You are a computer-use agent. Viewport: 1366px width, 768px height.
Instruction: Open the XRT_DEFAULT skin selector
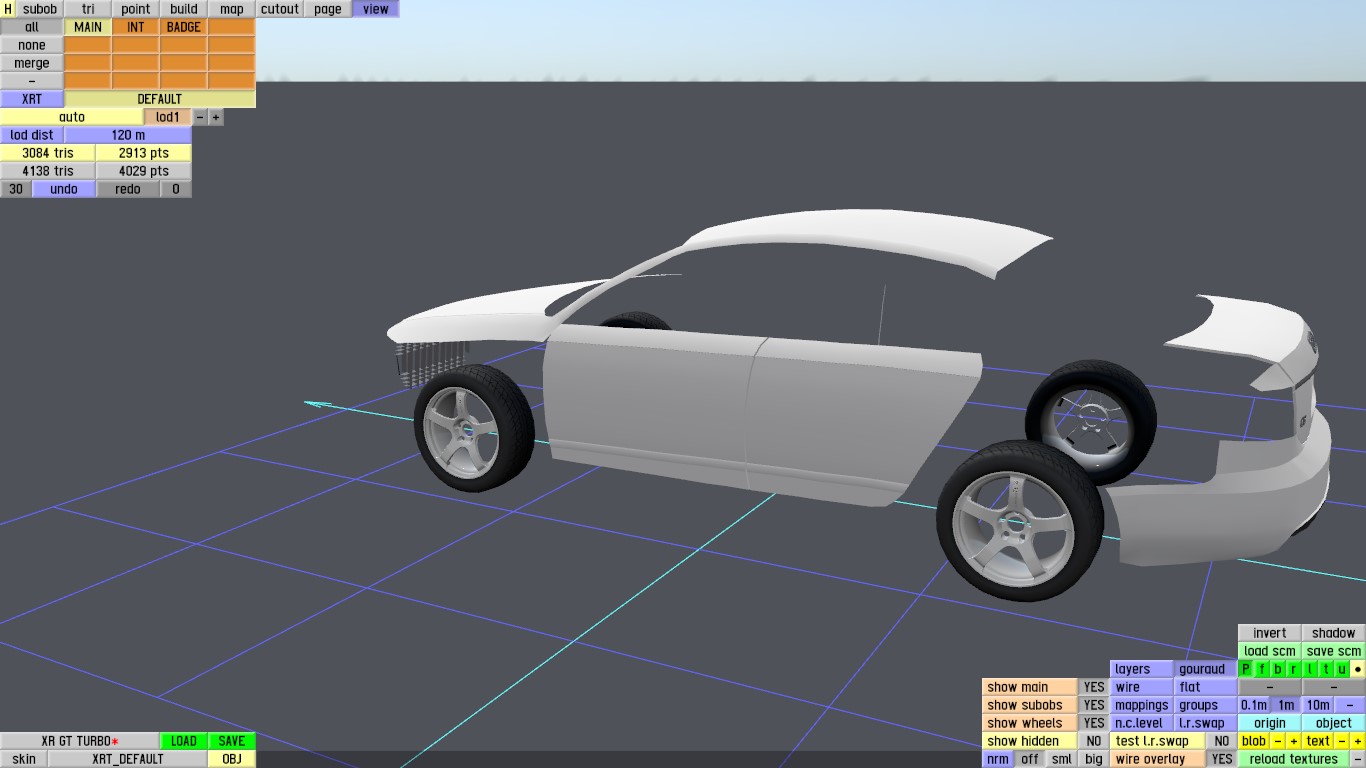pyautogui.click(x=128, y=759)
